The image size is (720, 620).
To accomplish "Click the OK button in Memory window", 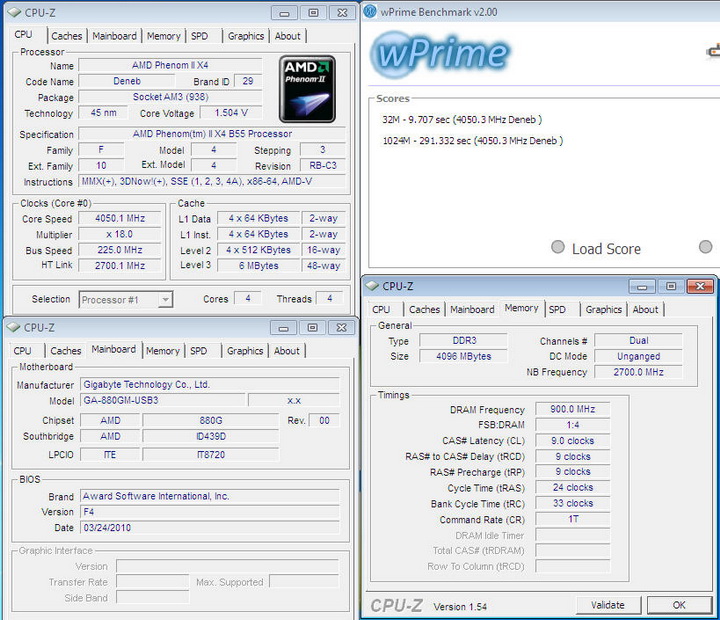I will (679, 605).
